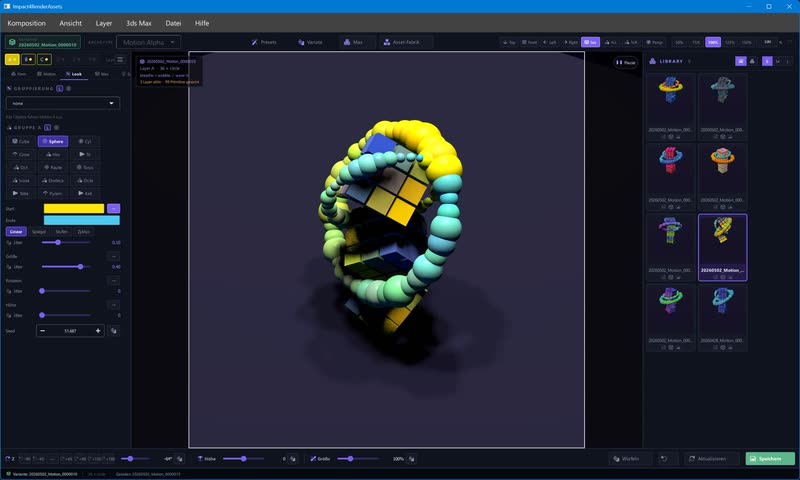Open the Rotation options ellipsis button

click(x=114, y=281)
